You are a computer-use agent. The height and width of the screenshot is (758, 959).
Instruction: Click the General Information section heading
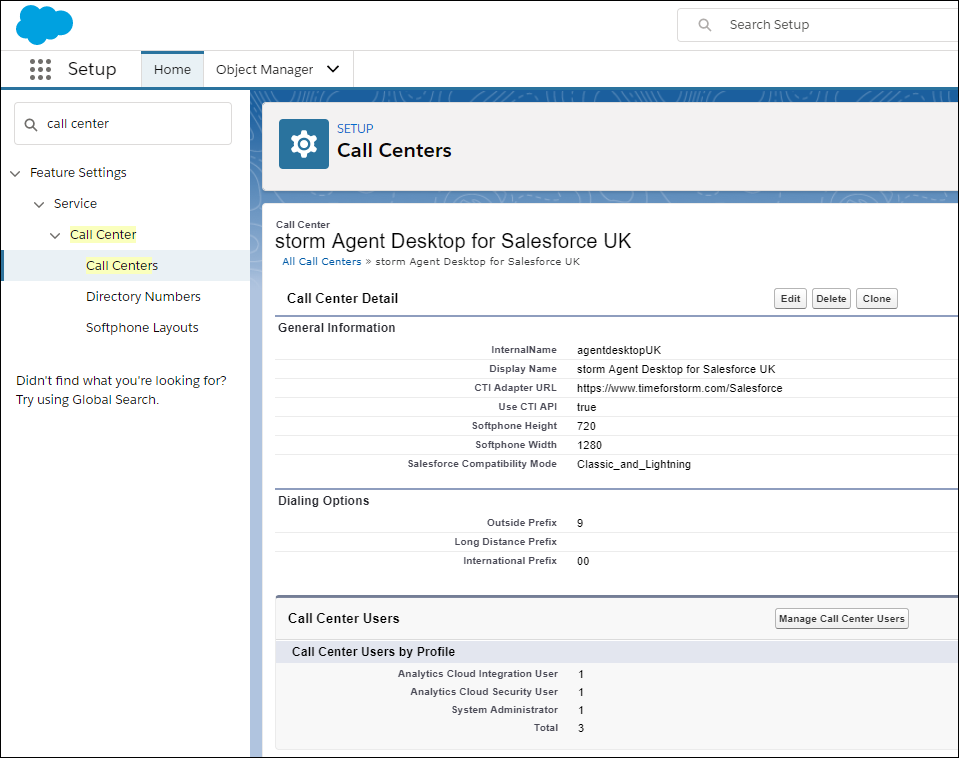[x=336, y=328]
